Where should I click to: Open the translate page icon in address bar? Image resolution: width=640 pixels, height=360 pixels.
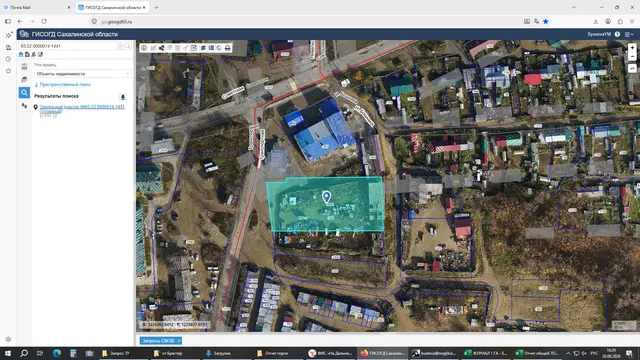(536, 21)
